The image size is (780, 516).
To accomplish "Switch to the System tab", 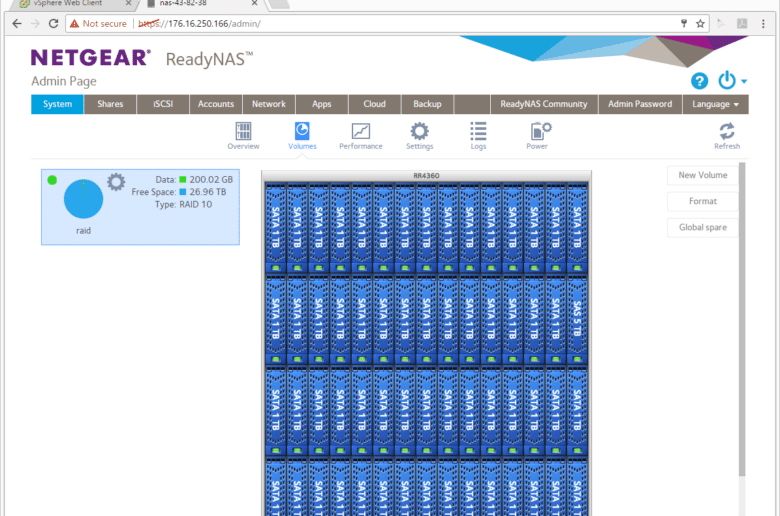I will click(x=57, y=104).
